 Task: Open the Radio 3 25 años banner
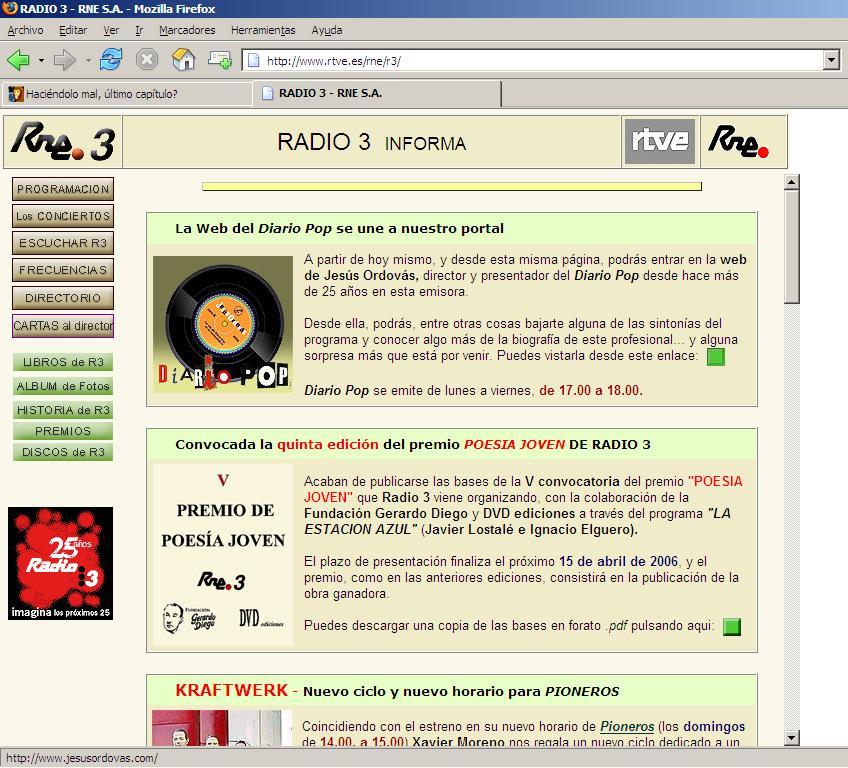60,563
